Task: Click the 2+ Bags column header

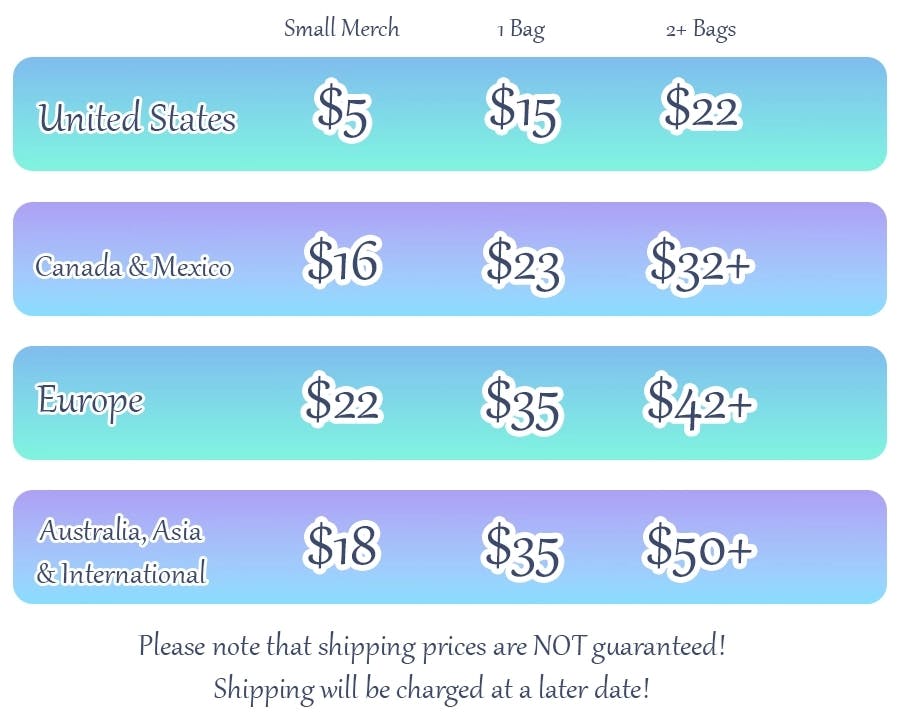Action: pos(700,29)
